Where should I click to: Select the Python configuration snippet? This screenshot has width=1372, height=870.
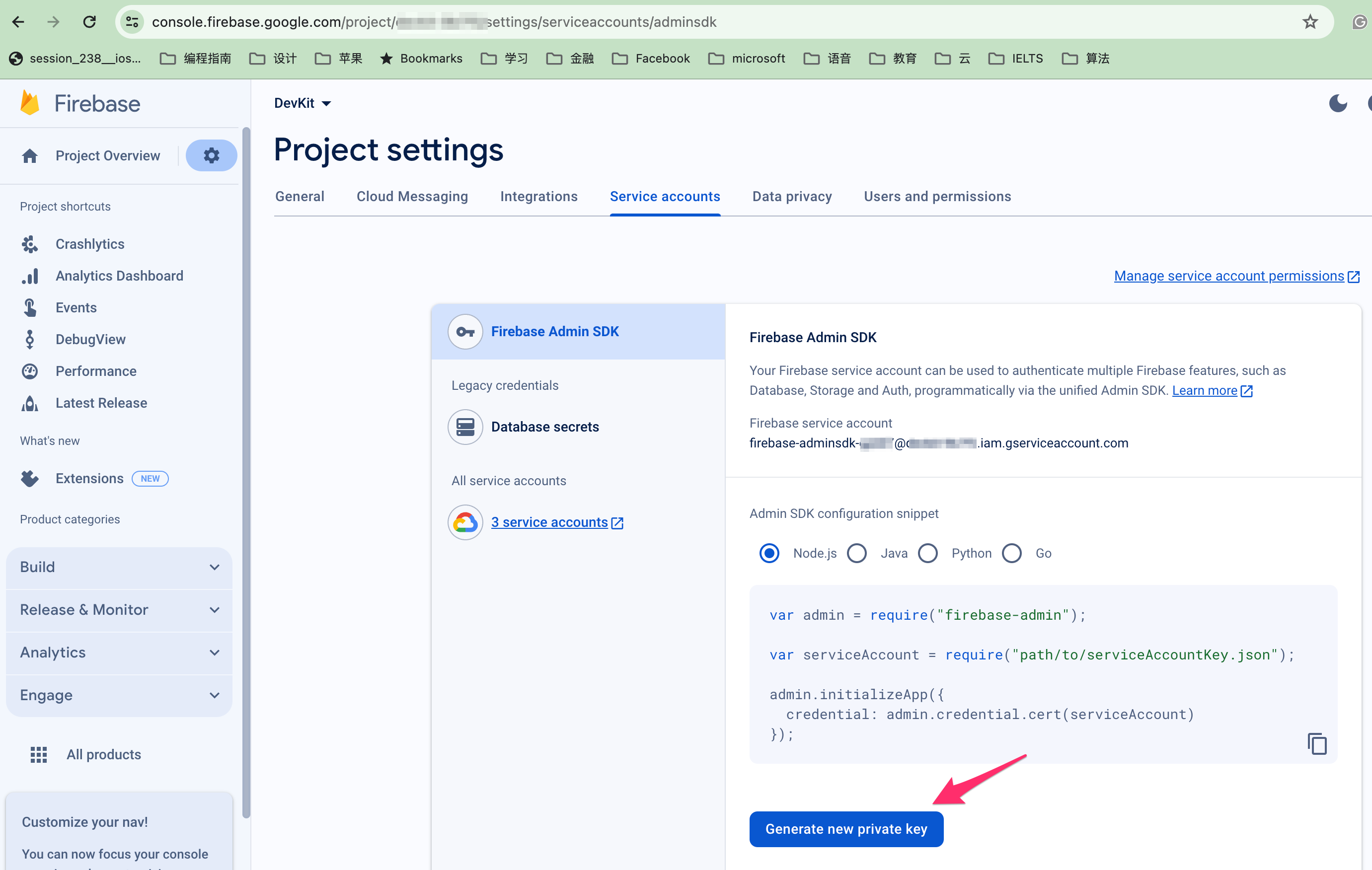point(928,553)
